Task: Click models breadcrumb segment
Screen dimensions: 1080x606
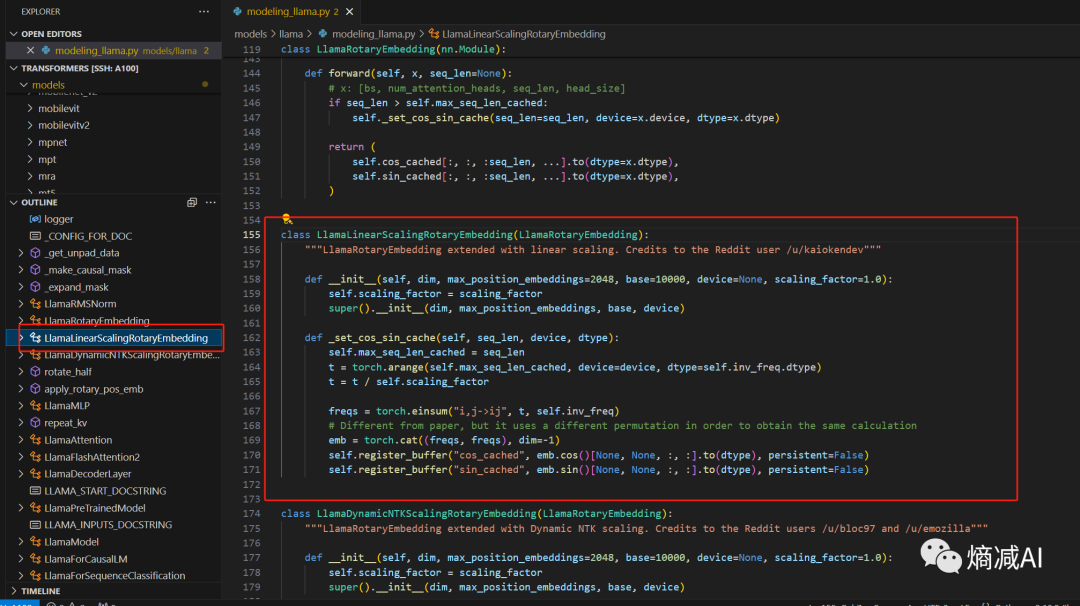Action: tap(250, 34)
